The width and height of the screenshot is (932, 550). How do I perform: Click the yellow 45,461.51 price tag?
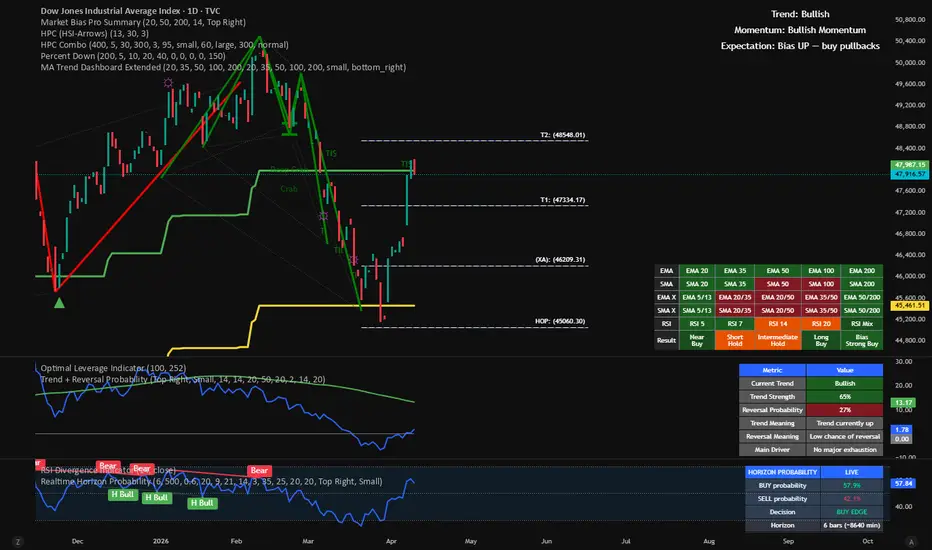coord(909,305)
